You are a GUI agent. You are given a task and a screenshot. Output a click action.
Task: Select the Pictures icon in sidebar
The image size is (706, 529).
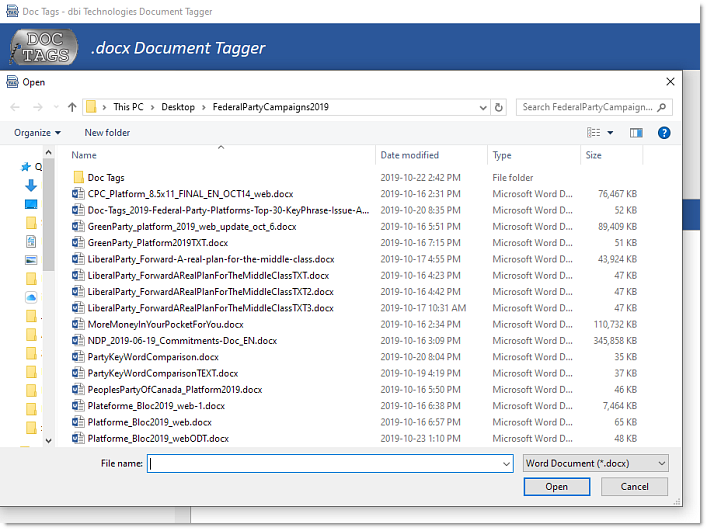click(x=31, y=260)
